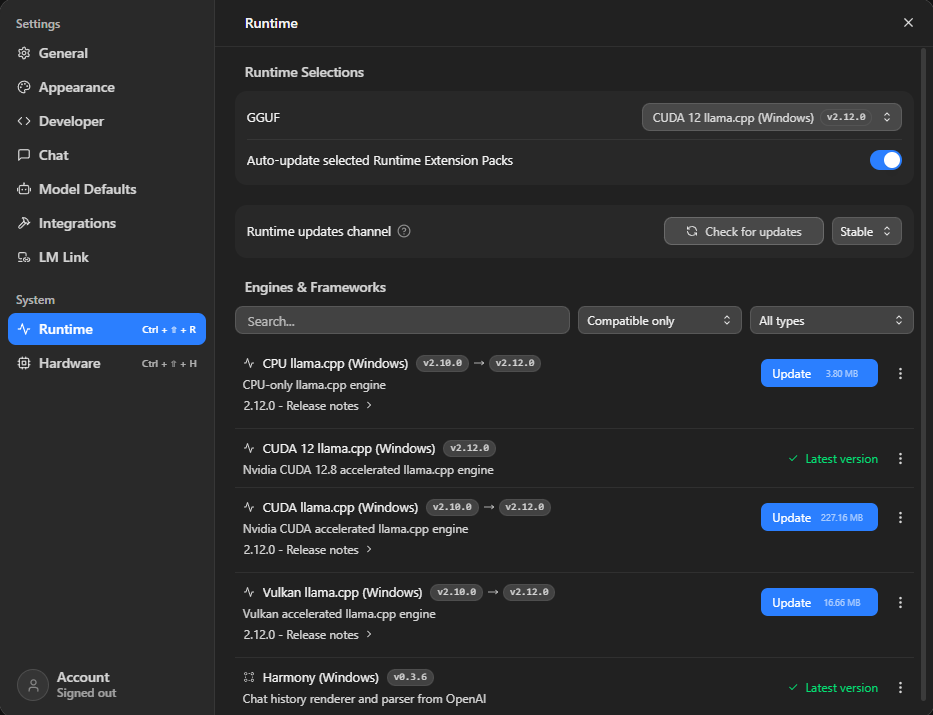
Task: Click the engines Search field
Action: tap(402, 321)
